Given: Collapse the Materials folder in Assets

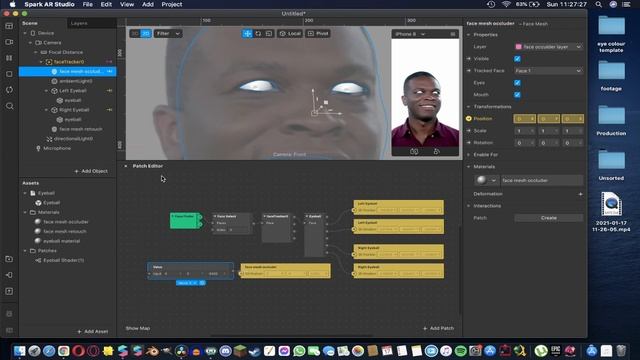Looking at the screenshot, I should (25, 212).
